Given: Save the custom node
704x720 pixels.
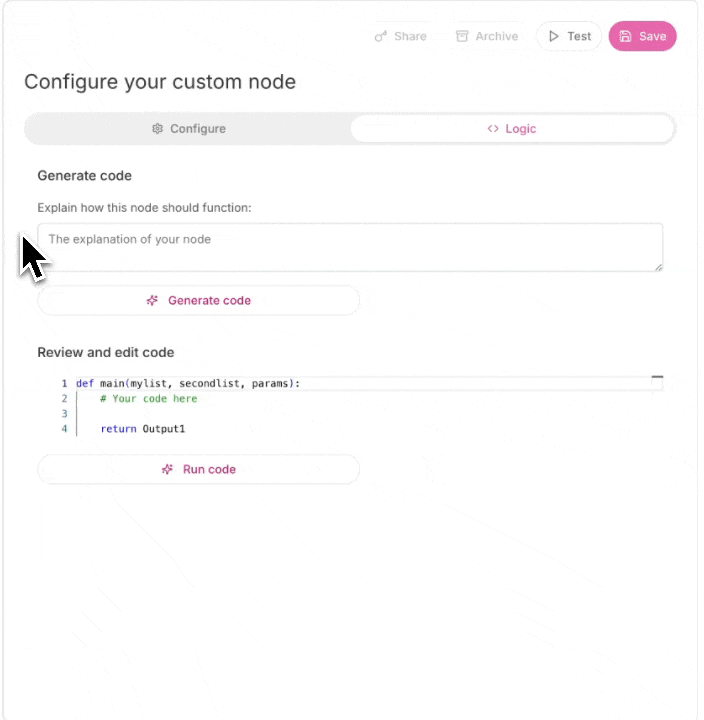Looking at the screenshot, I should tap(642, 36).
